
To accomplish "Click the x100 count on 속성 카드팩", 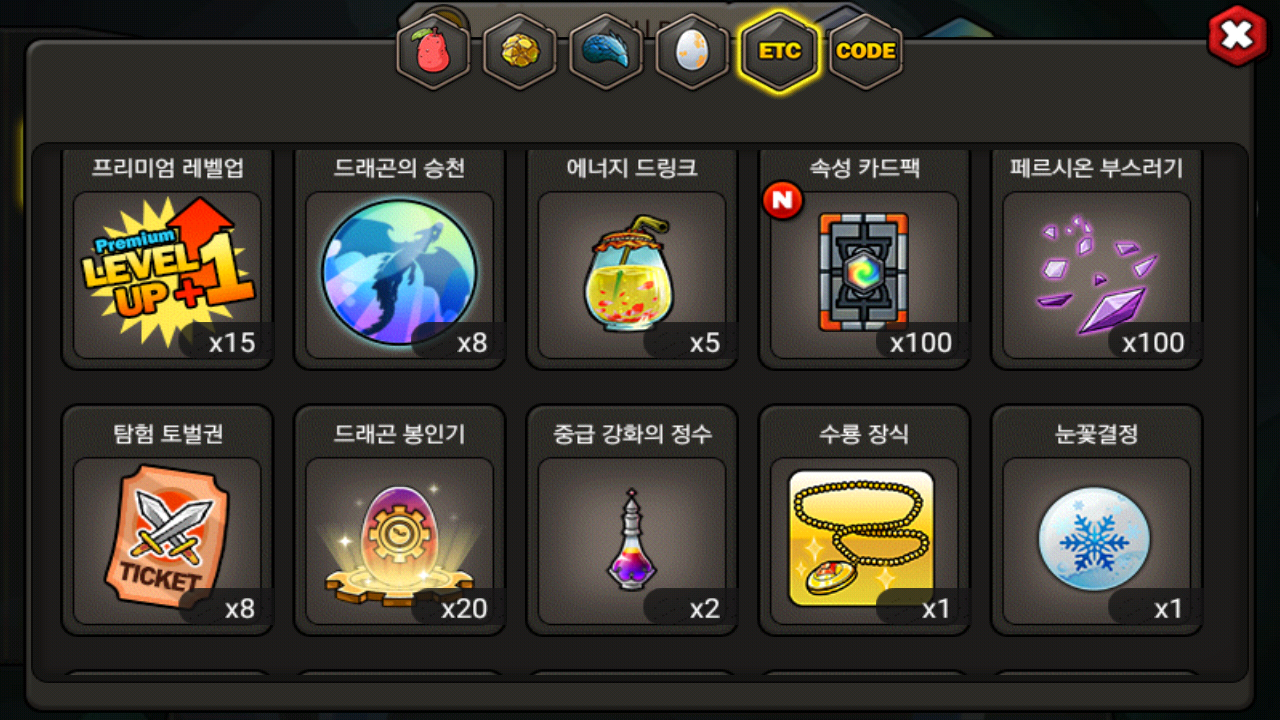I will coord(921,343).
